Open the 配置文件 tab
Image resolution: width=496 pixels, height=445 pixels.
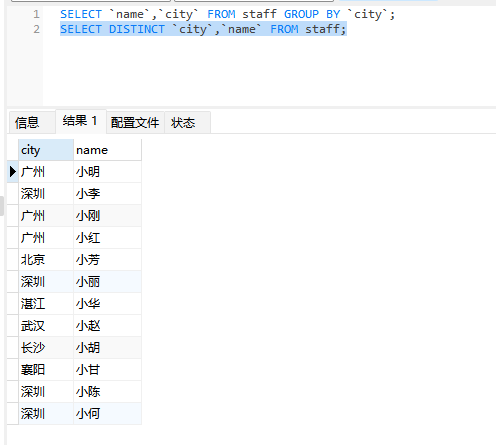135,122
